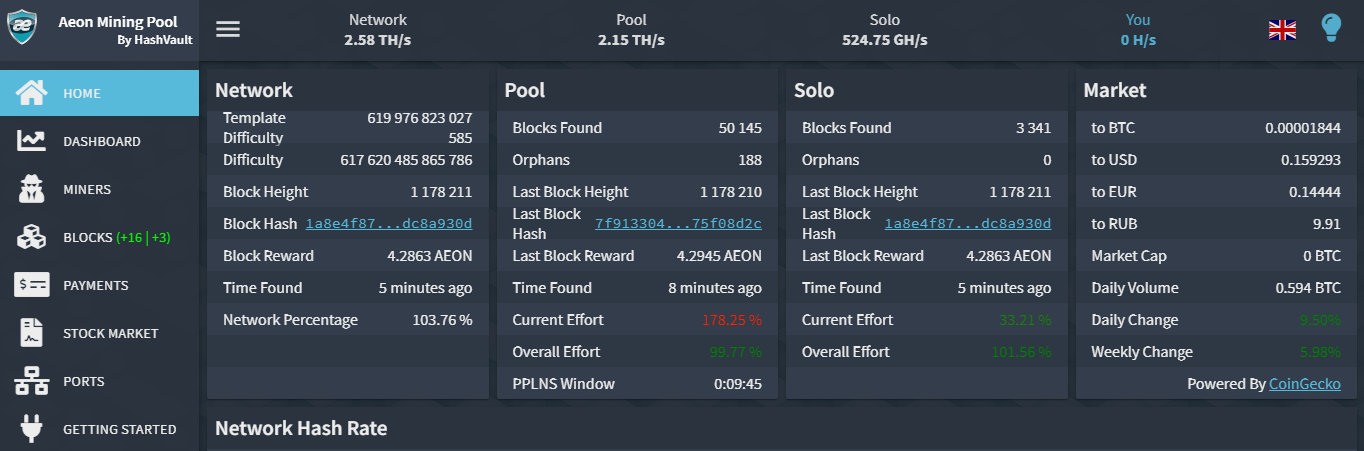Select the Miners spy icon
Viewport: 1364px width, 451px height.
tap(32, 189)
